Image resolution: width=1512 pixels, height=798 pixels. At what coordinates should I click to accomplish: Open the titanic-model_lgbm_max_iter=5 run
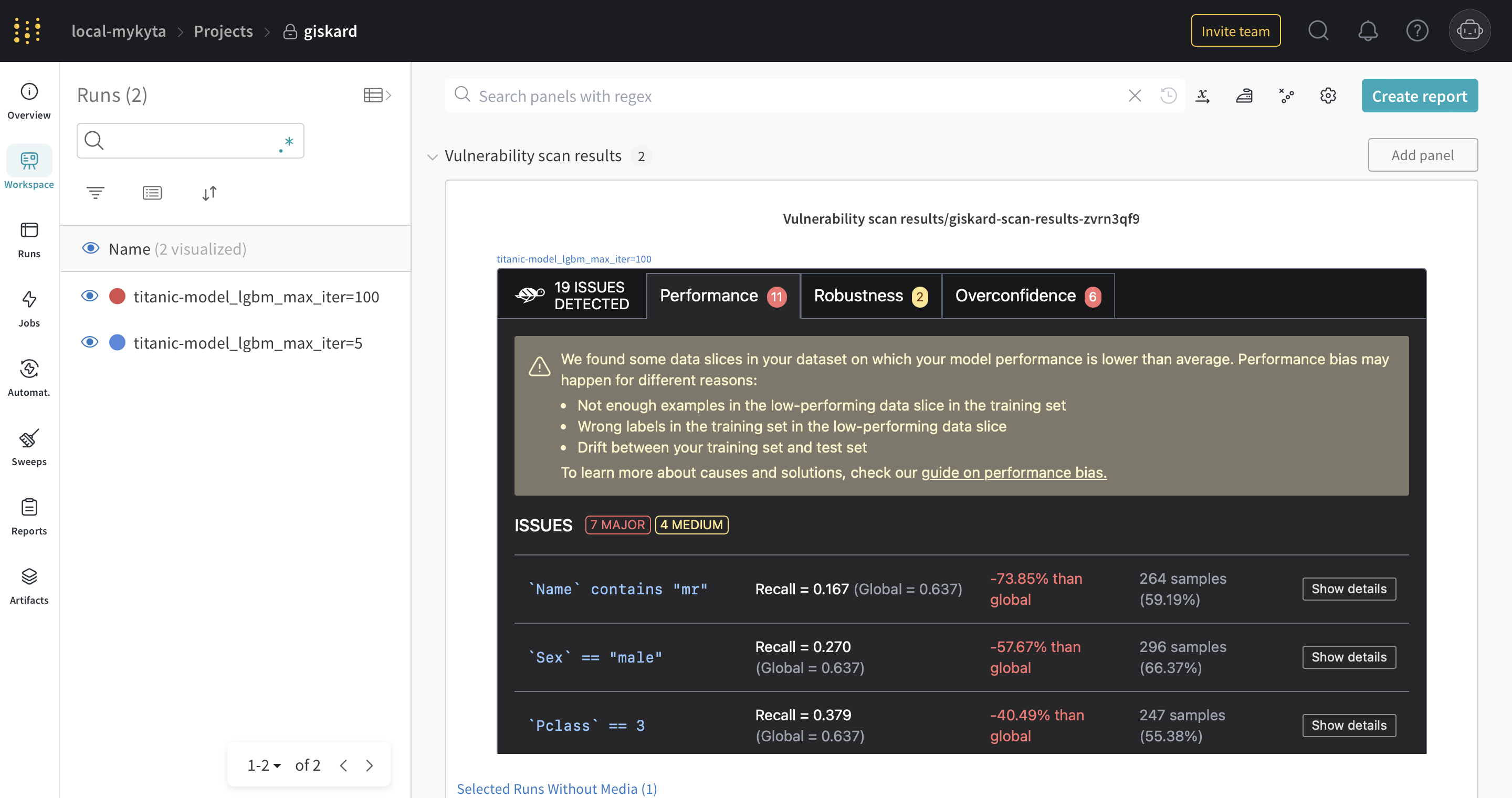[248, 343]
